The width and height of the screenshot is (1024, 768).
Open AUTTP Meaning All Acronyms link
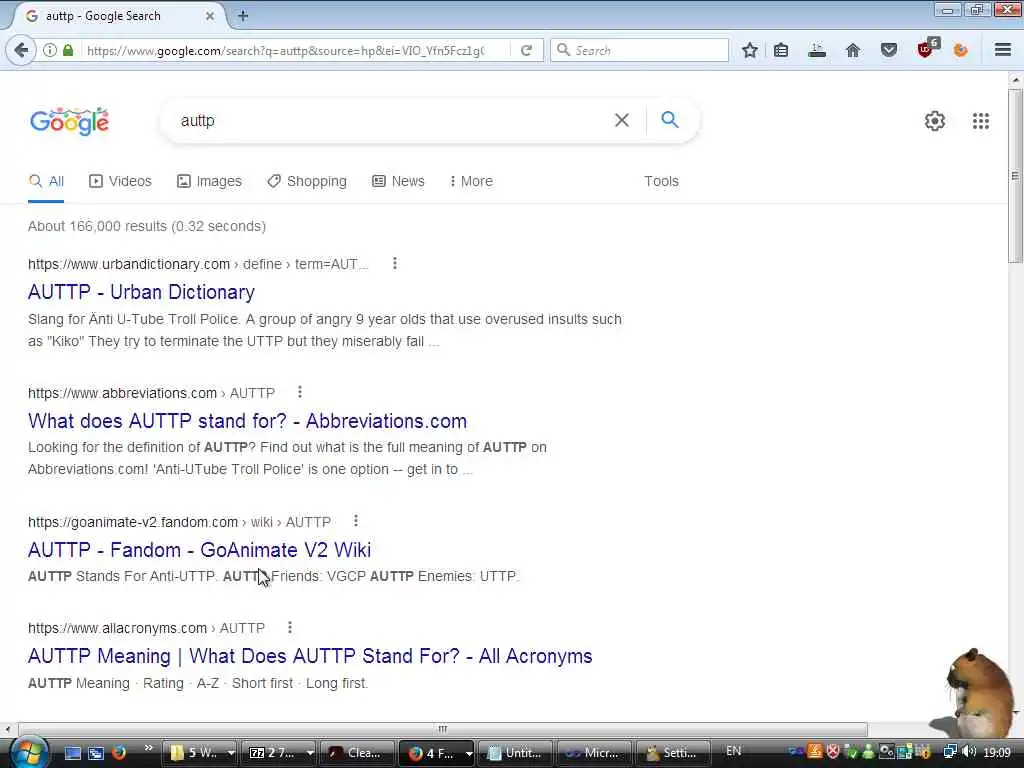[310, 656]
